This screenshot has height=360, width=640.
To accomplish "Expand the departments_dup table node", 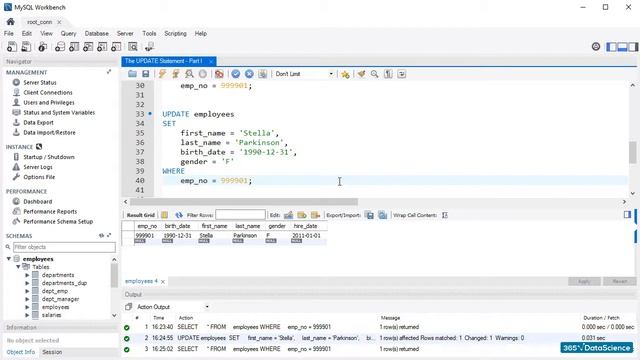I will (27, 283).
